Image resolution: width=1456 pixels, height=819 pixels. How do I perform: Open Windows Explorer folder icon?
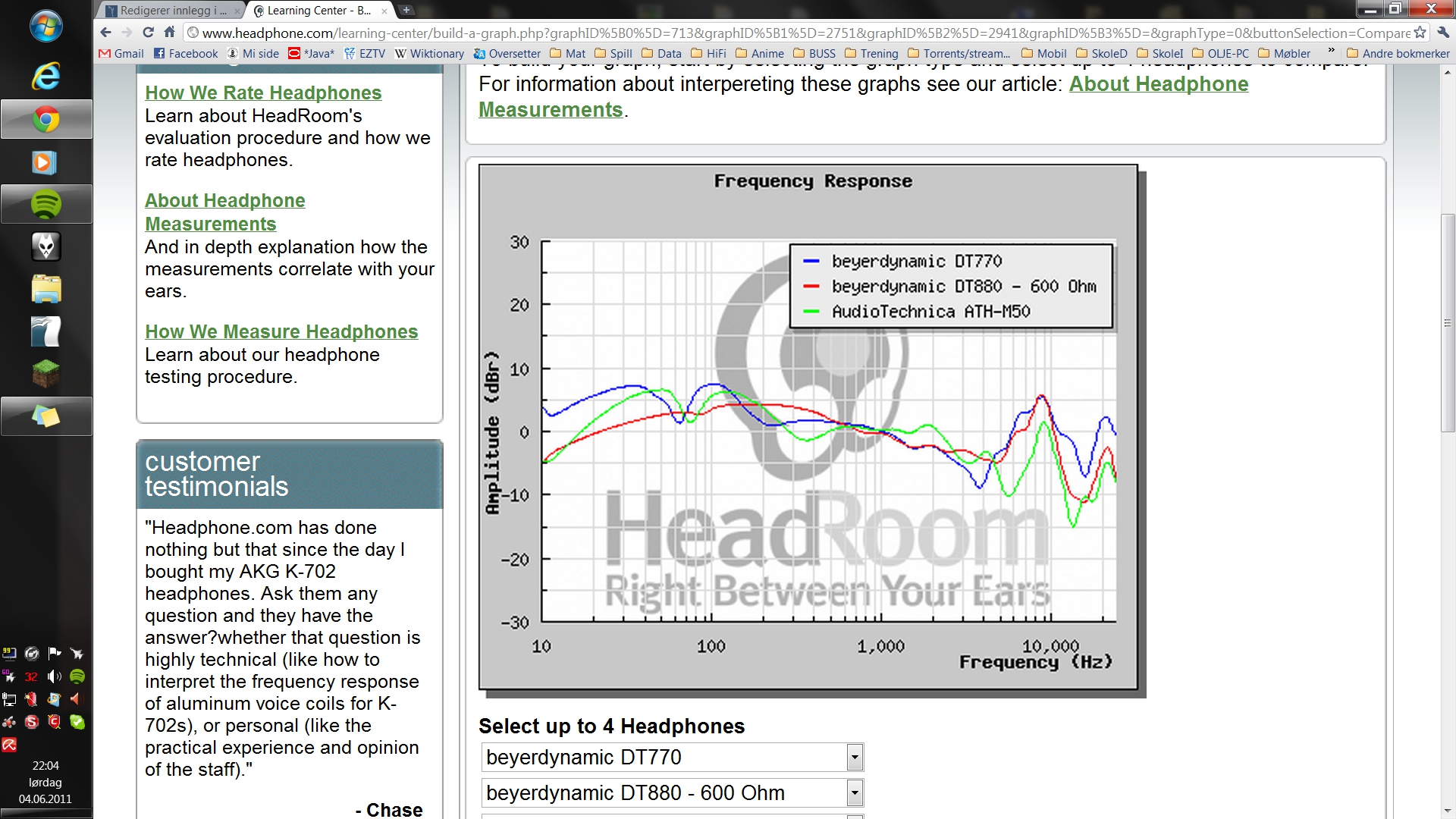(x=45, y=289)
